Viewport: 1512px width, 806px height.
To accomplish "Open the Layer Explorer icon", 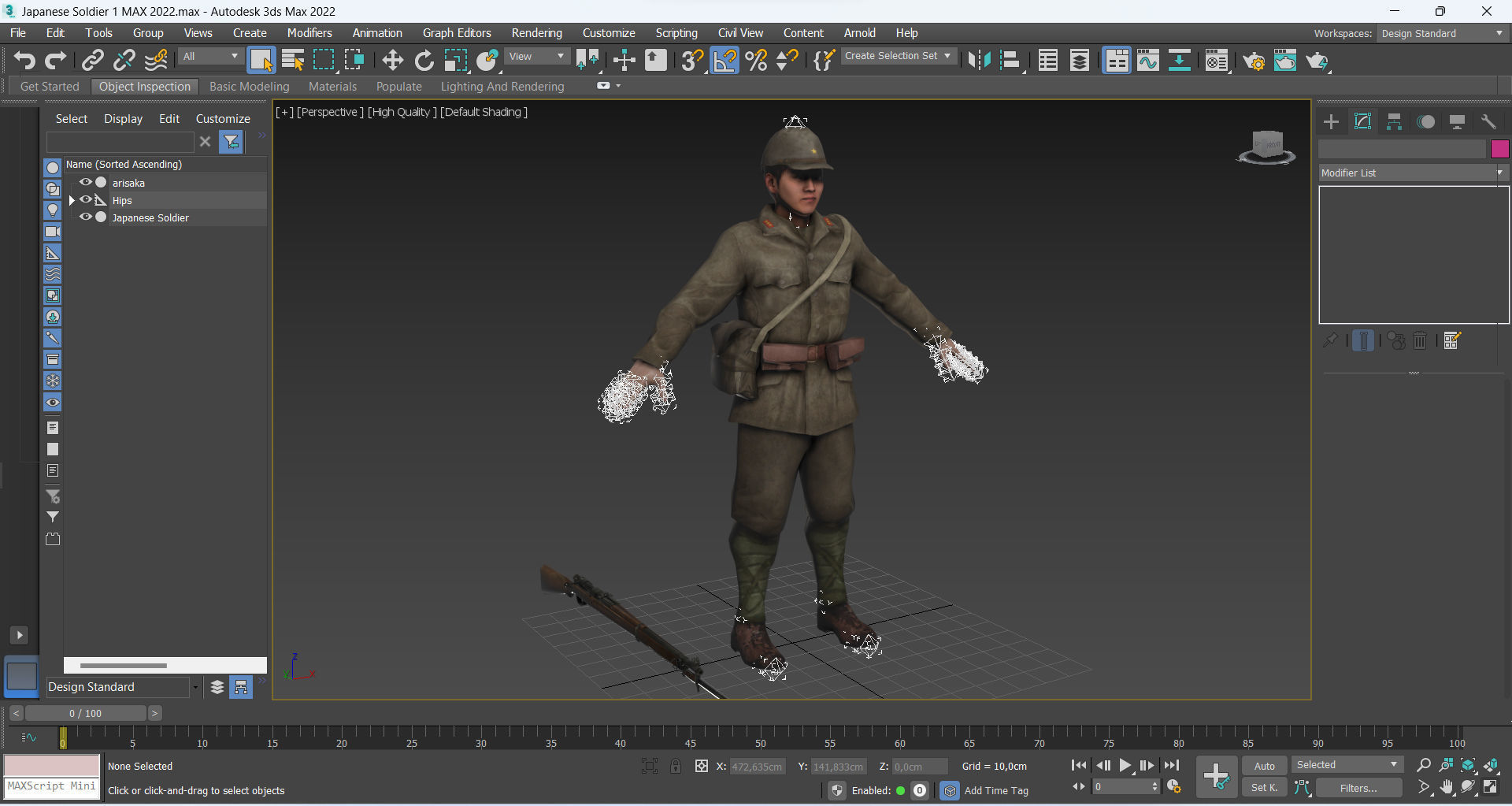I will [x=1080, y=60].
